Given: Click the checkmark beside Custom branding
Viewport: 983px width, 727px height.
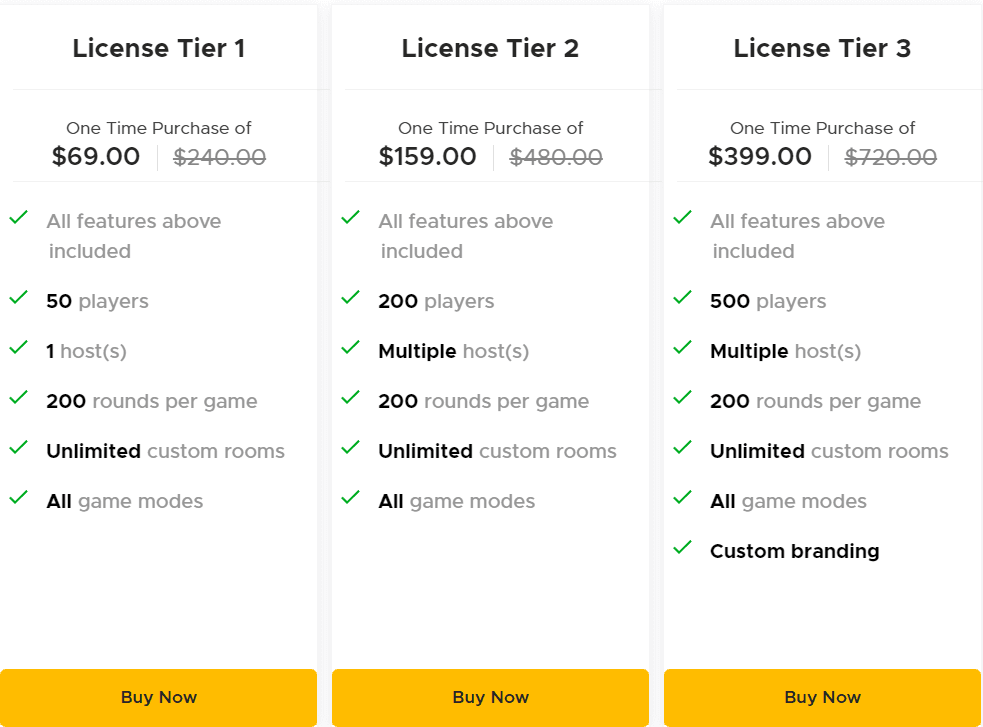Looking at the screenshot, I should pos(683,547).
